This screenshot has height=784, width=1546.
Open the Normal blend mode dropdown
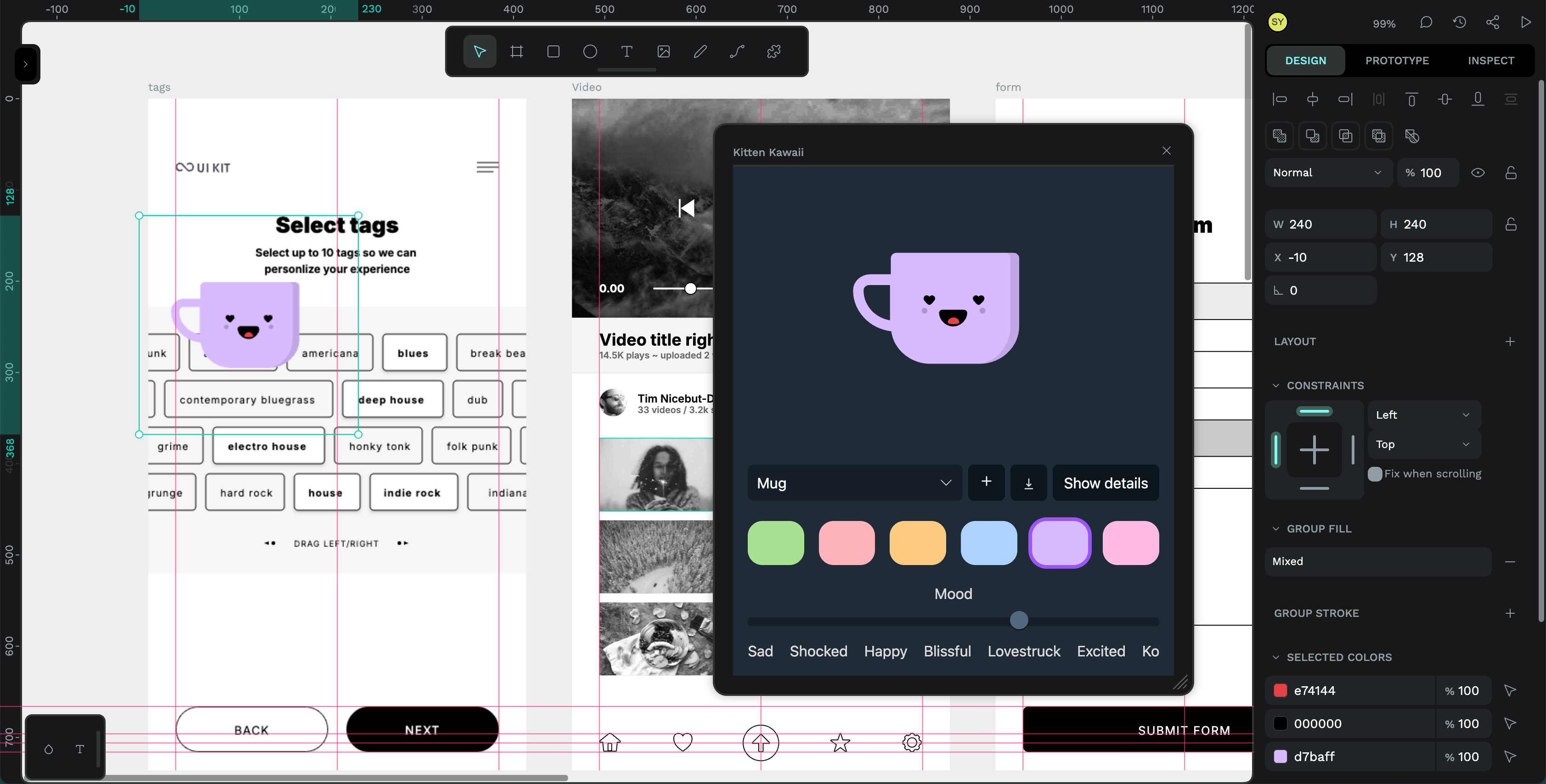pos(1327,173)
